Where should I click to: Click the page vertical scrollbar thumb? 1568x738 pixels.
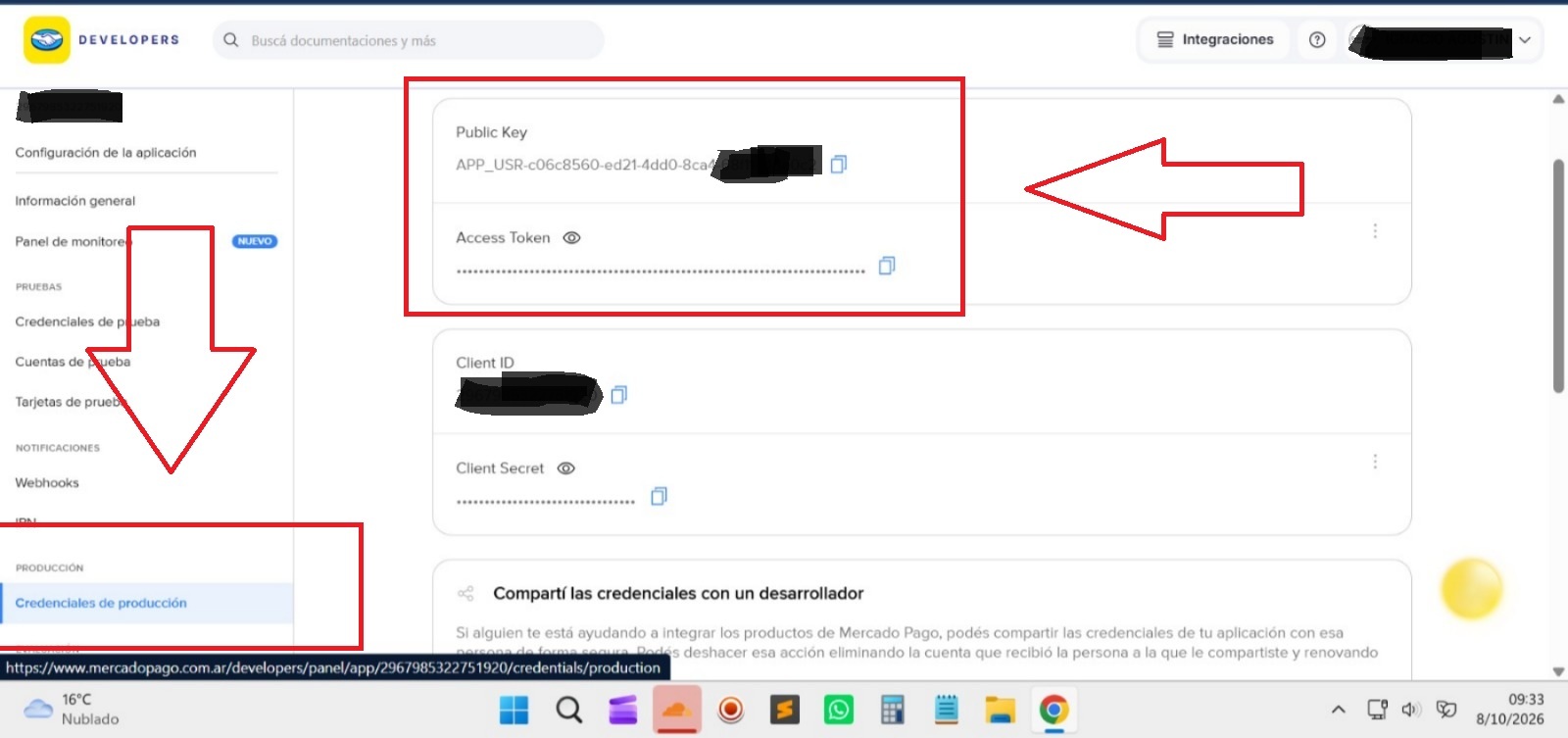(1558, 276)
